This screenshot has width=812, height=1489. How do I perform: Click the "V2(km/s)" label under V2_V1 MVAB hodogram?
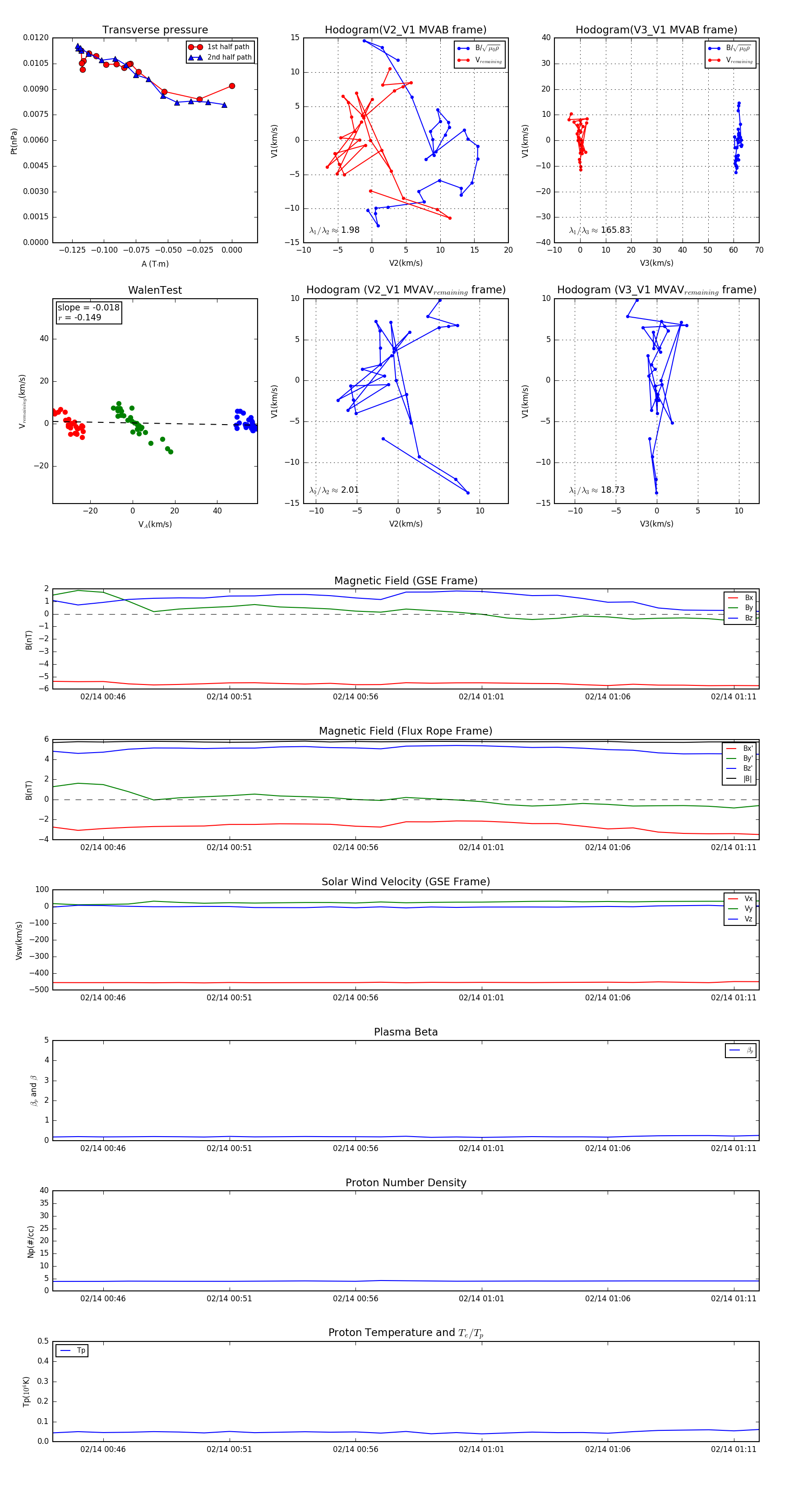click(406, 263)
